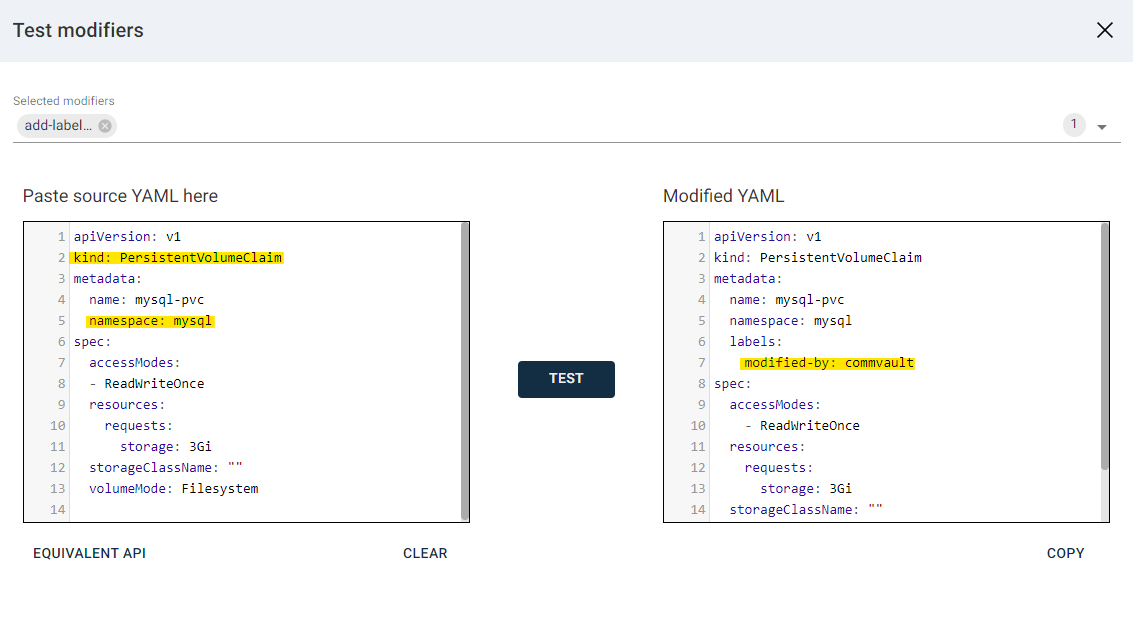Close the Test modifiers dialog

[1104, 30]
